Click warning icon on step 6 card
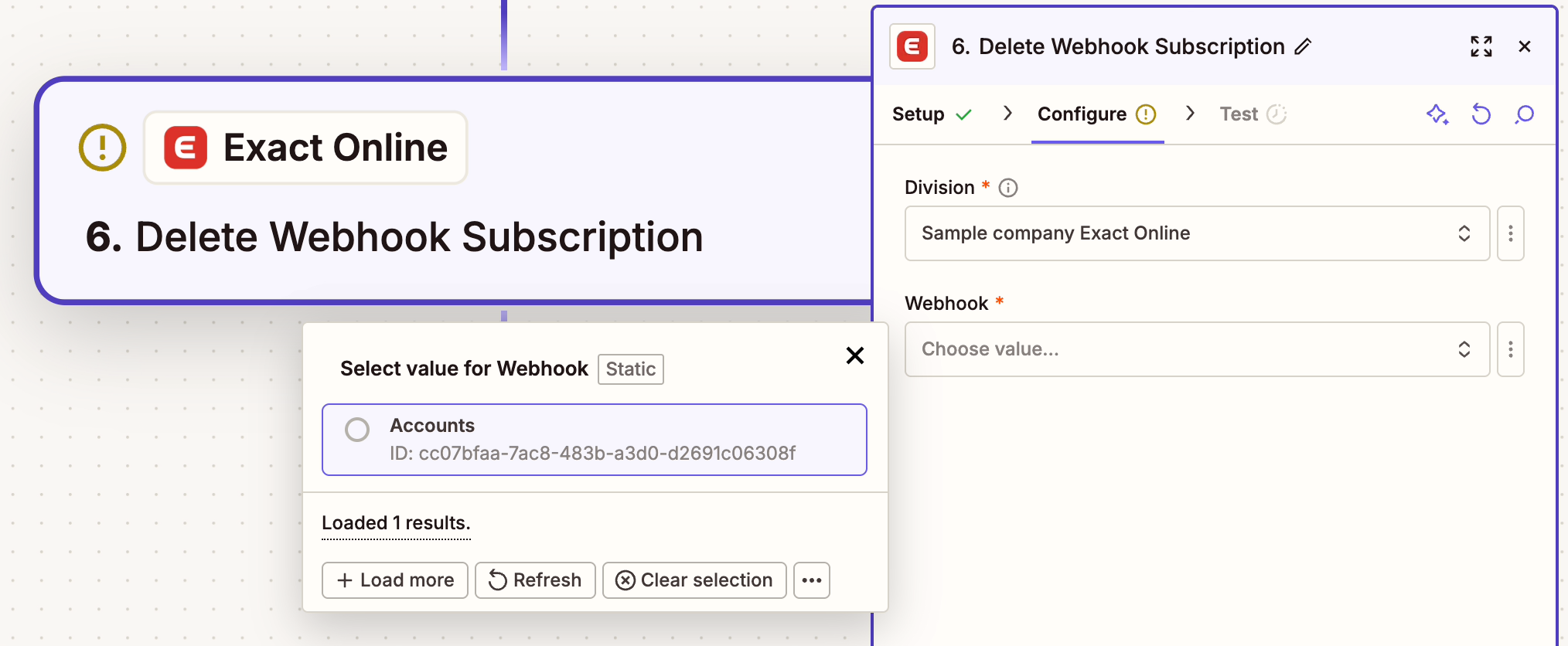Screen dimensions: 1568x646 (x=103, y=148)
